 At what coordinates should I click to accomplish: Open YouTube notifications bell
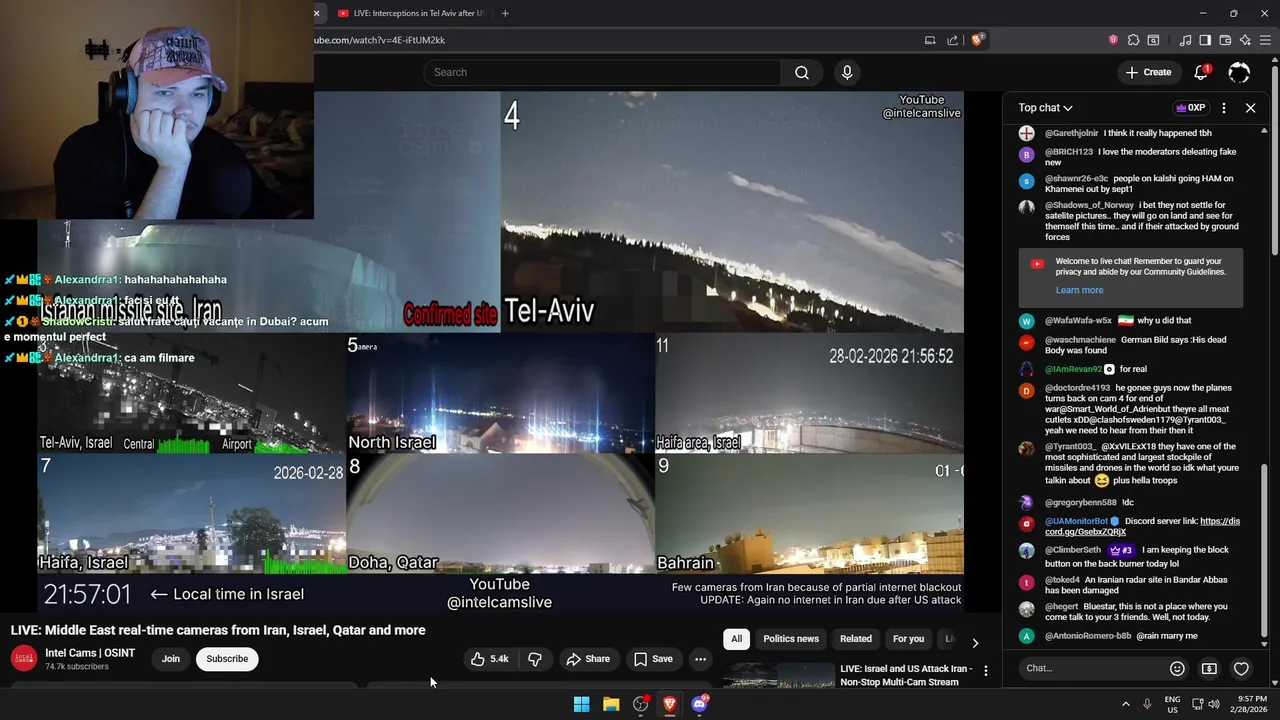[1202, 72]
